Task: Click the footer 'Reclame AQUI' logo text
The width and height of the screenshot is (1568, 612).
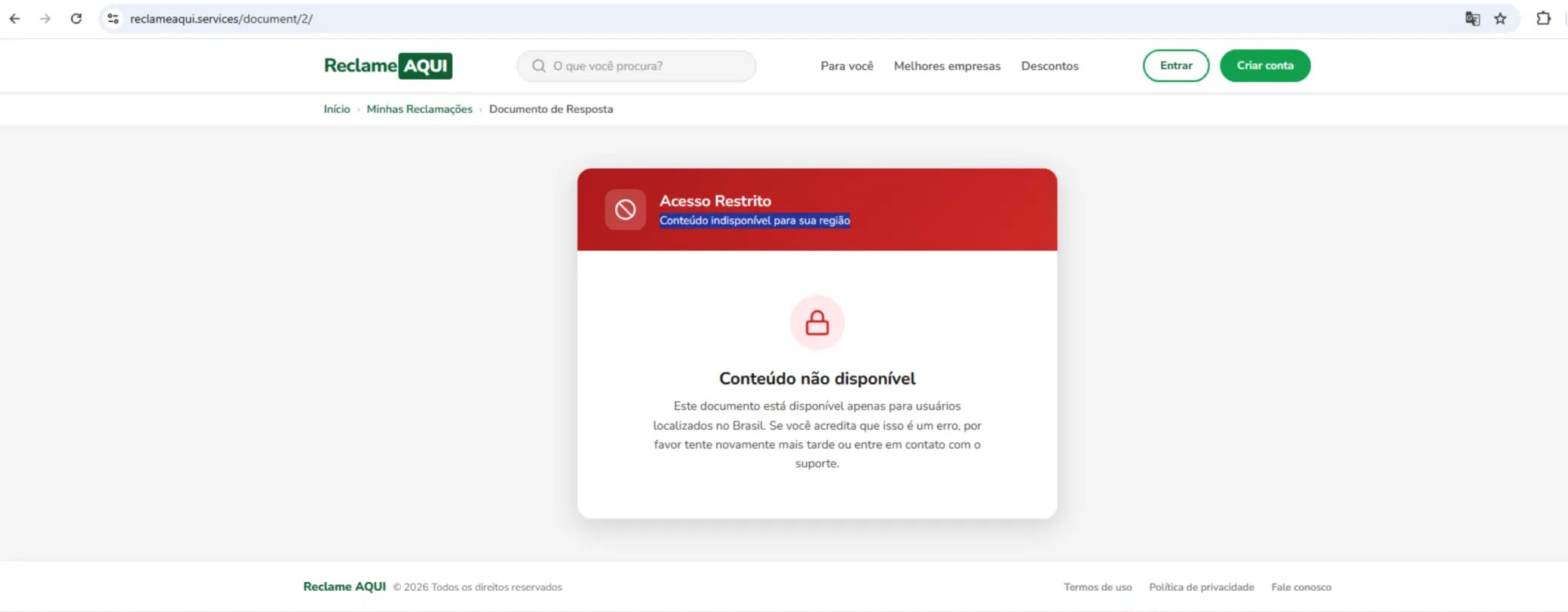Action: [345, 586]
